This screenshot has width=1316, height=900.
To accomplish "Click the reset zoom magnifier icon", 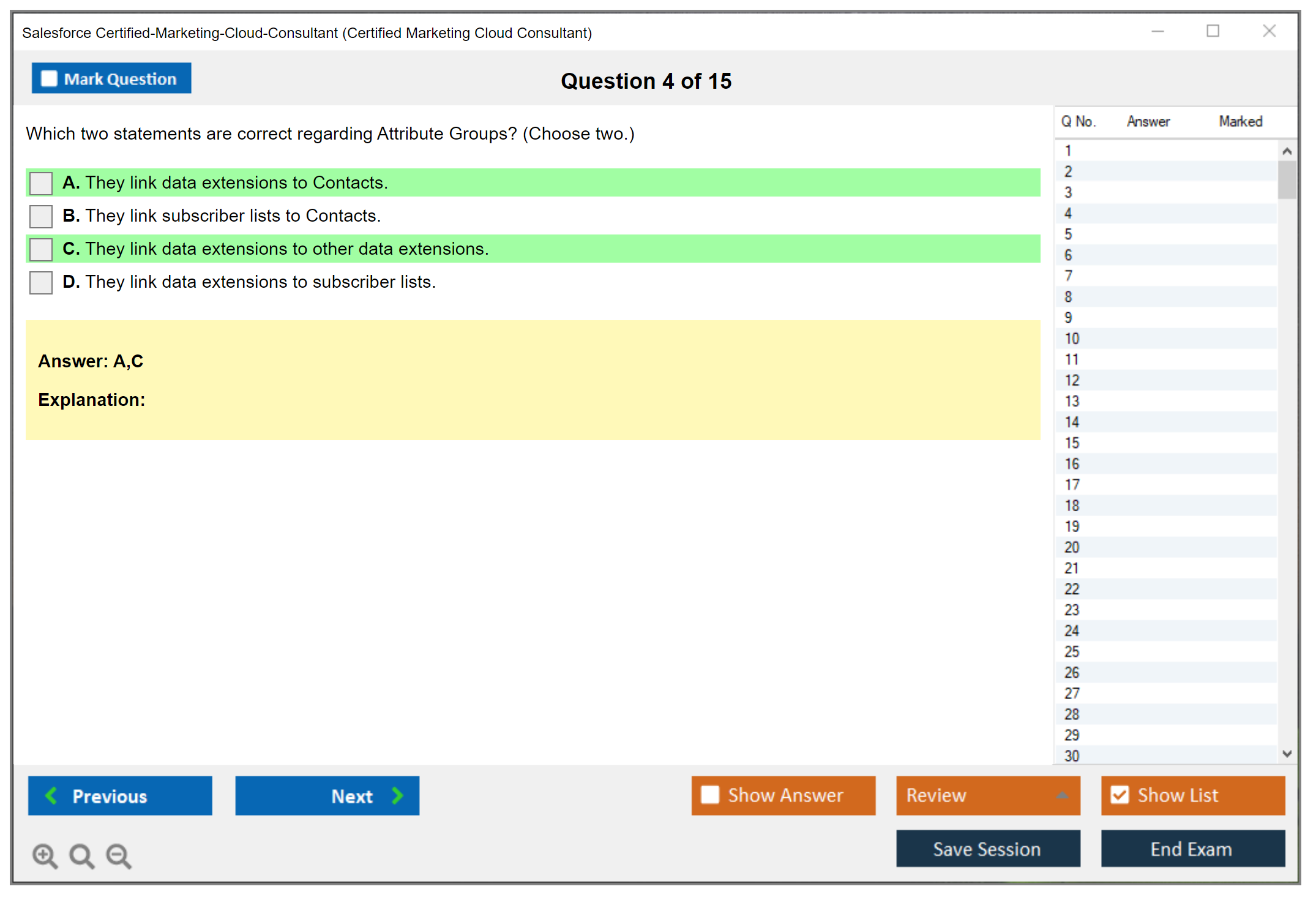I will click(81, 855).
